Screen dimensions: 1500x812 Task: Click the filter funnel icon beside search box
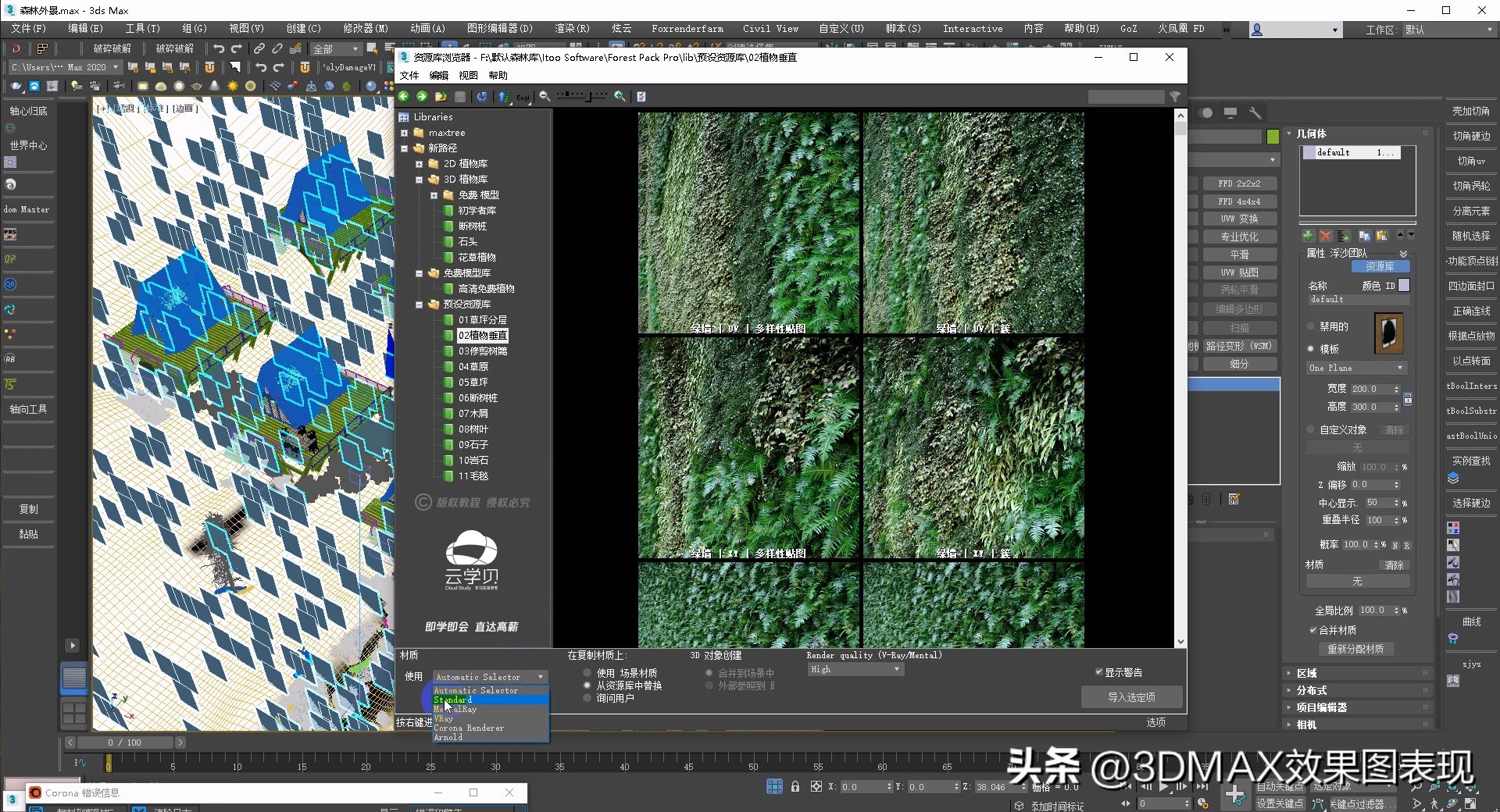click(x=1175, y=96)
